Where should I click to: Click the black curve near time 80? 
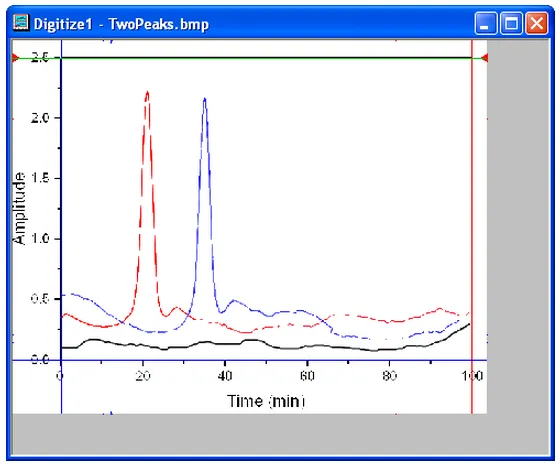coord(389,349)
